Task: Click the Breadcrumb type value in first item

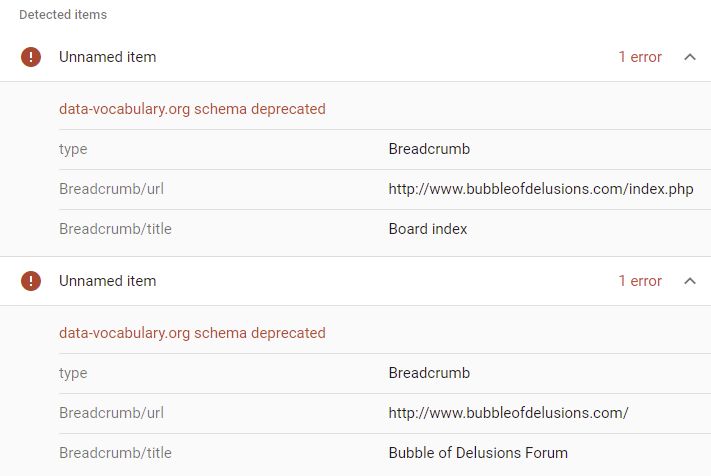Action: [x=429, y=149]
